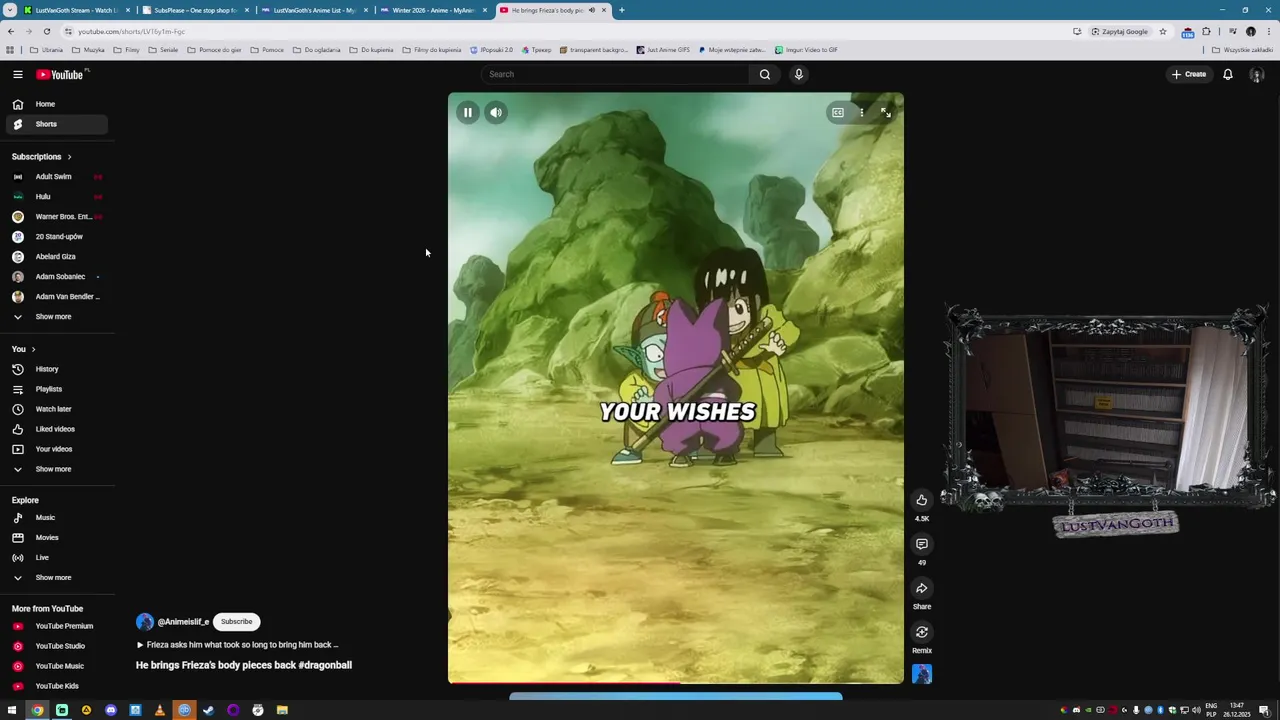Viewport: 1280px width, 720px height.
Task: Open YouTube Premium
Action: pyautogui.click(x=56, y=626)
